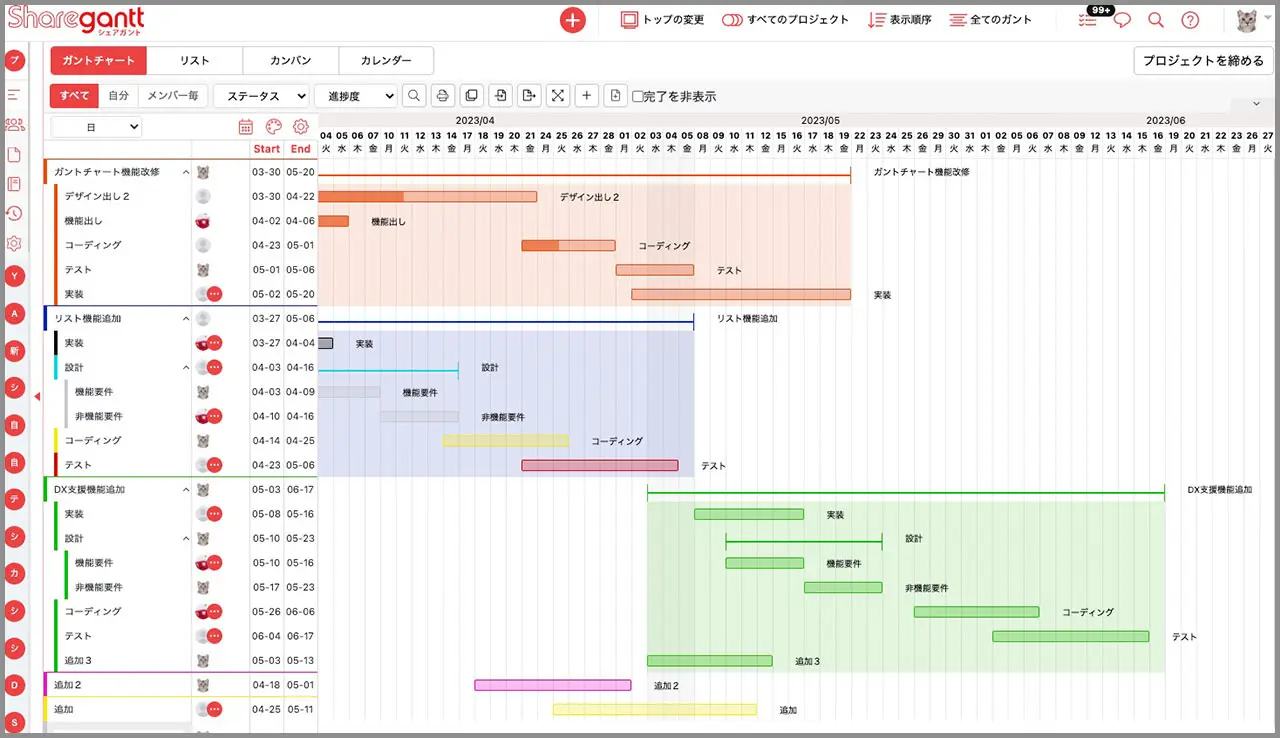1280x738 pixels.
Task: Select the メンバー毎 filter toggle
Action: 172,96
